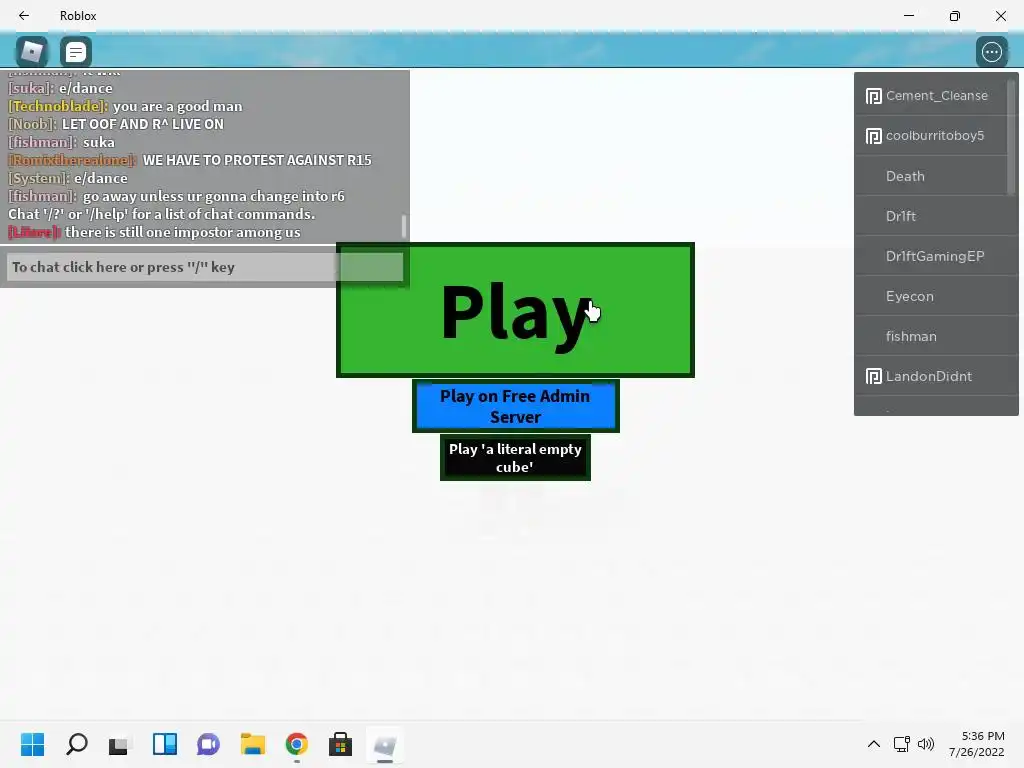Screen dimensions: 1024x768
Task: Open volume control in system tray
Action: point(926,744)
